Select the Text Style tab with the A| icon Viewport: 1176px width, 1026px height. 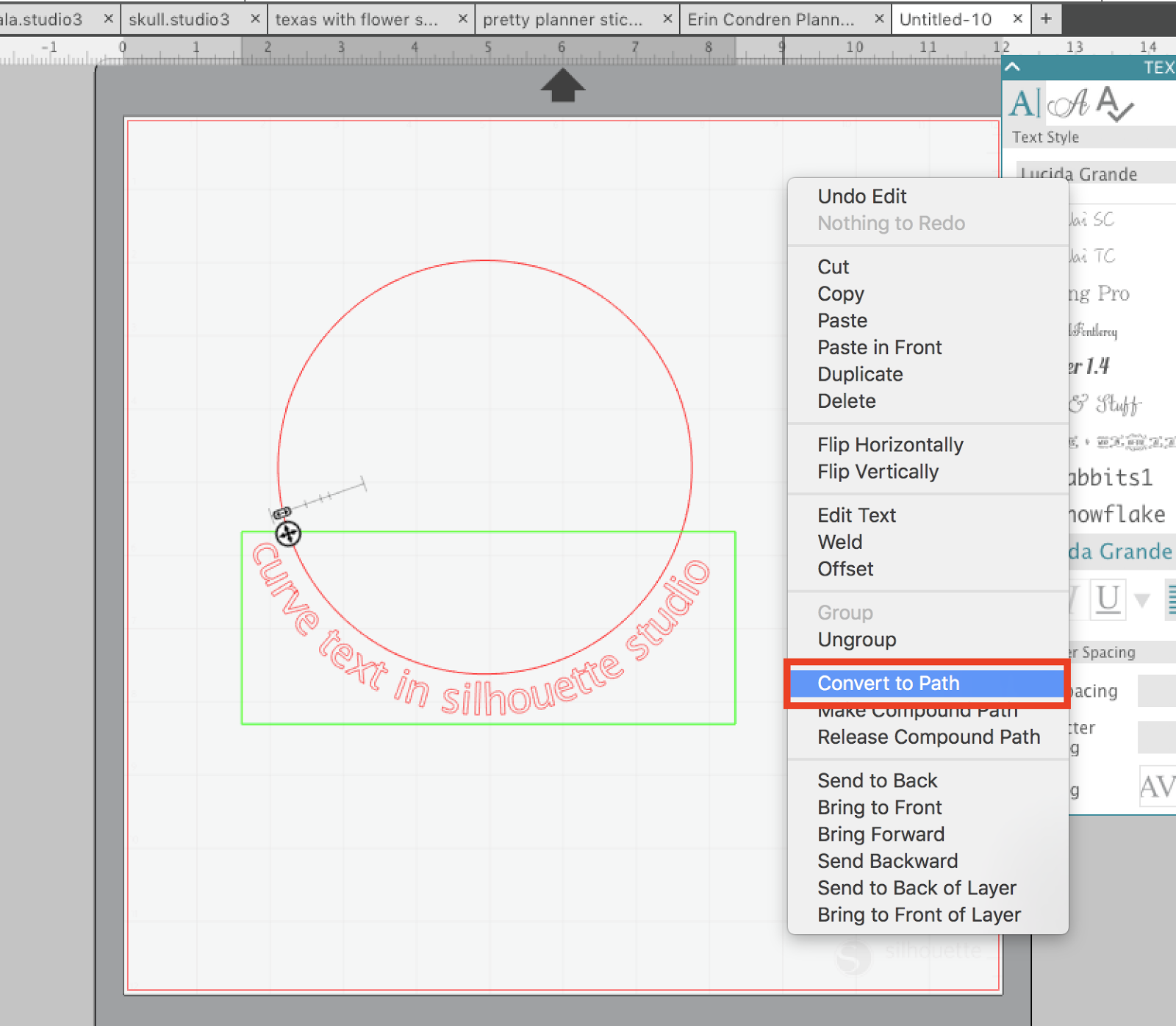1024,104
